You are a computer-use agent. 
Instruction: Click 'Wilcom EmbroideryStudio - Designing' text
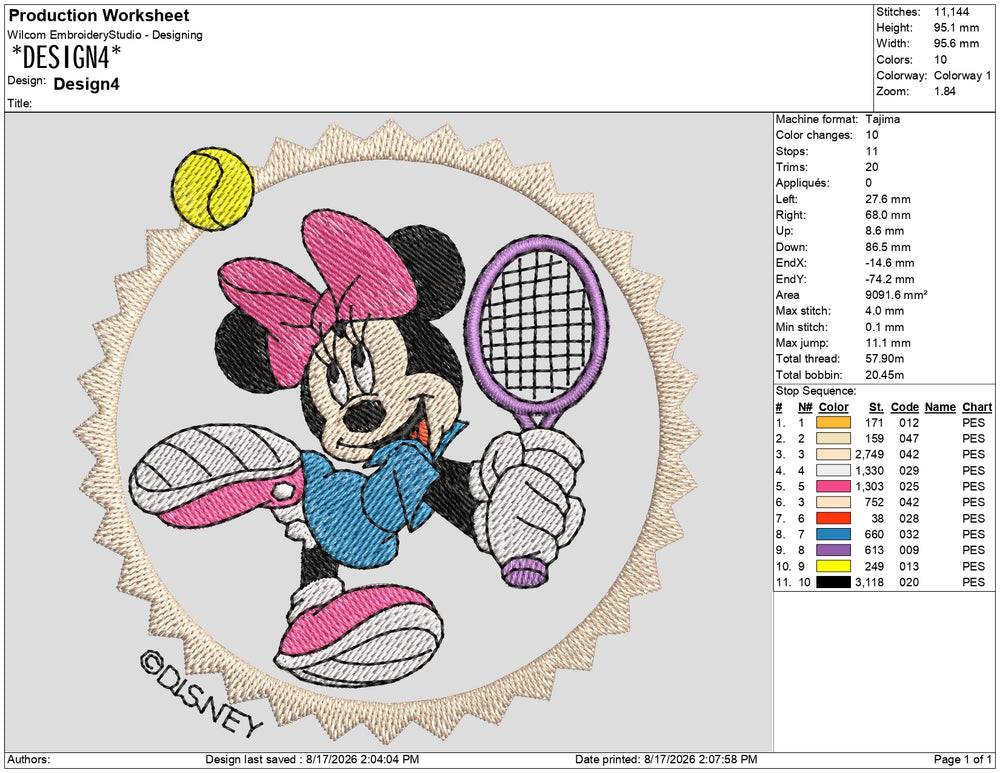point(105,35)
